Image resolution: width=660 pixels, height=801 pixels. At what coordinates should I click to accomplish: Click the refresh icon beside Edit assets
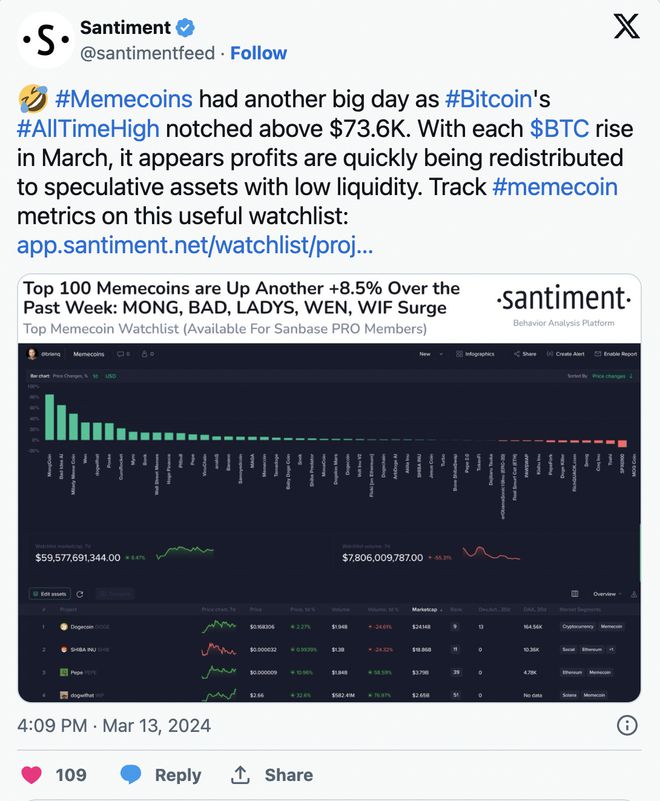tap(79, 593)
